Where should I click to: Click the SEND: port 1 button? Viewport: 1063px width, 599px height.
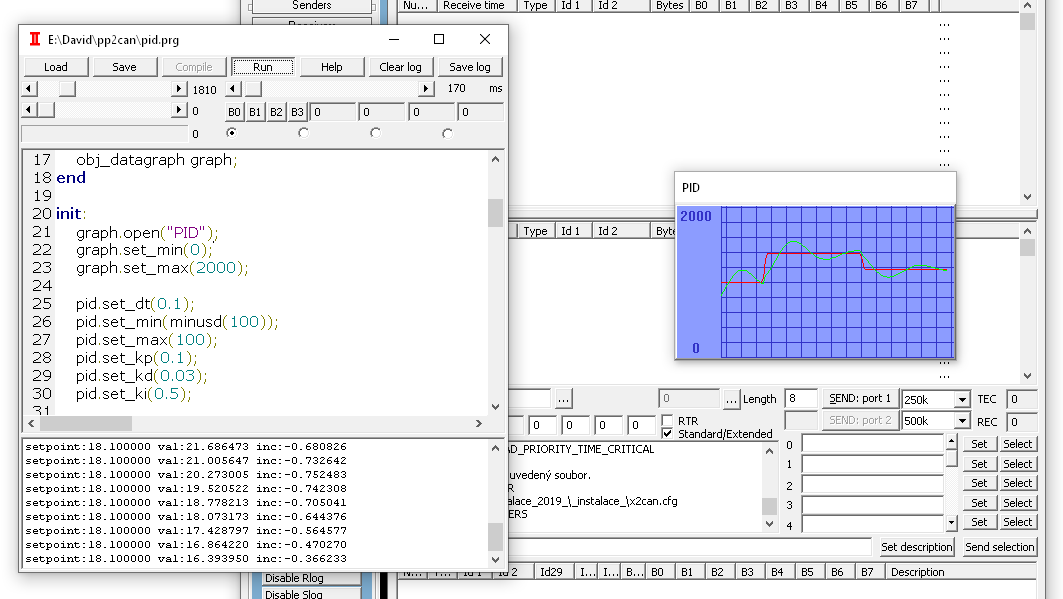click(x=860, y=398)
